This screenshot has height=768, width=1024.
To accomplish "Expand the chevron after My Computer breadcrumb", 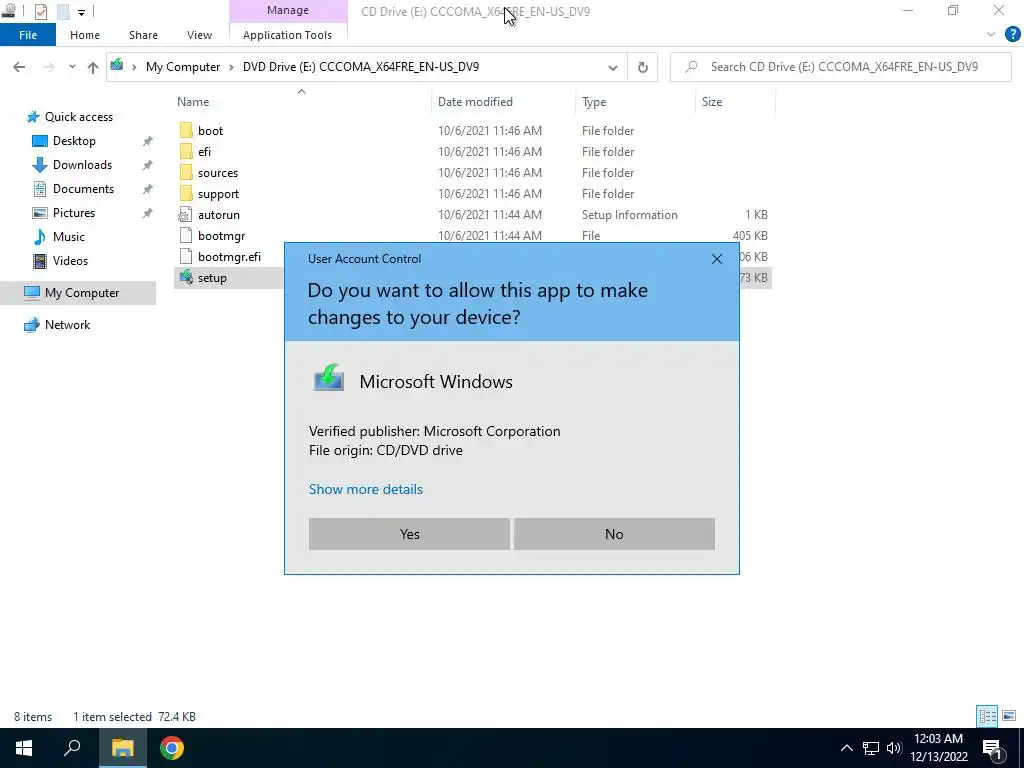I will point(231,67).
